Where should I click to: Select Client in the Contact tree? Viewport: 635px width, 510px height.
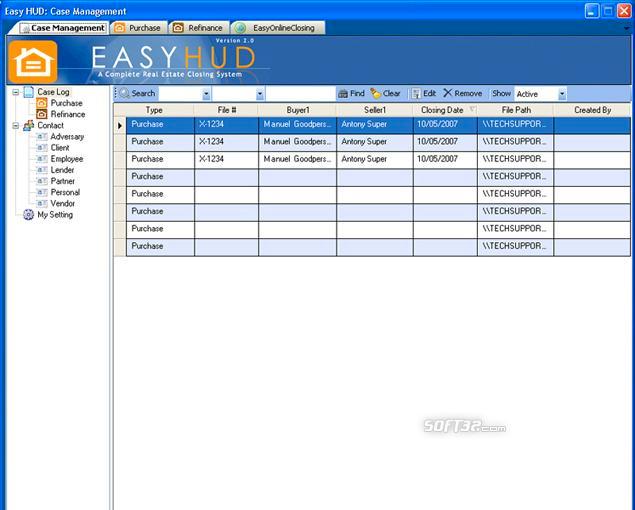click(x=60, y=148)
